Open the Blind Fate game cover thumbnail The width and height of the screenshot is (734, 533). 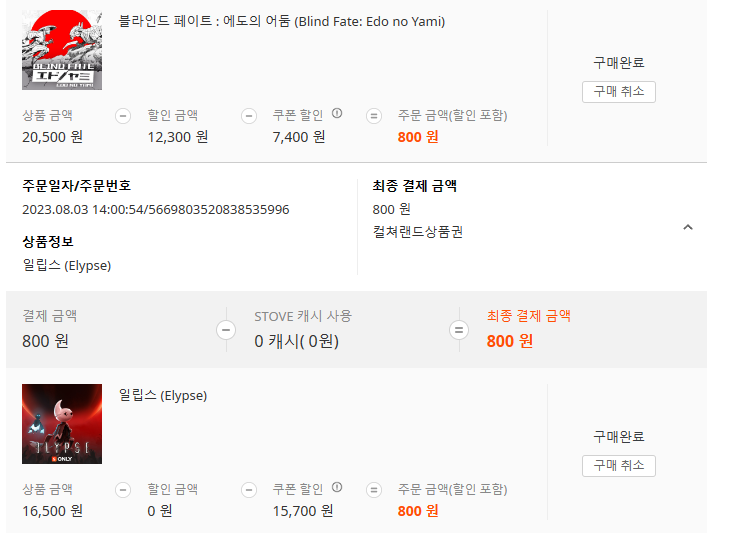(x=62, y=49)
